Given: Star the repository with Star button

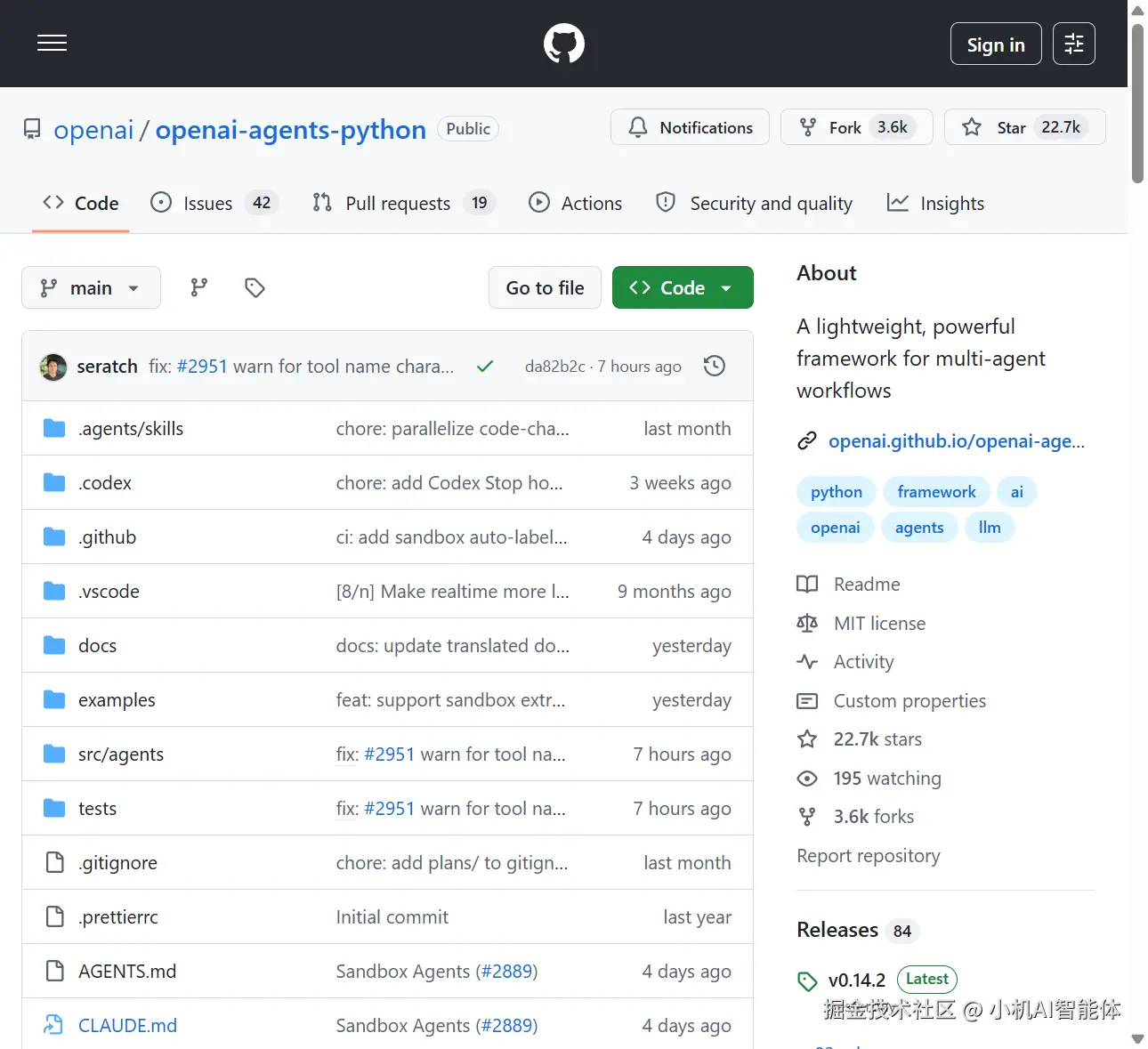Looking at the screenshot, I should coord(1024,127).
